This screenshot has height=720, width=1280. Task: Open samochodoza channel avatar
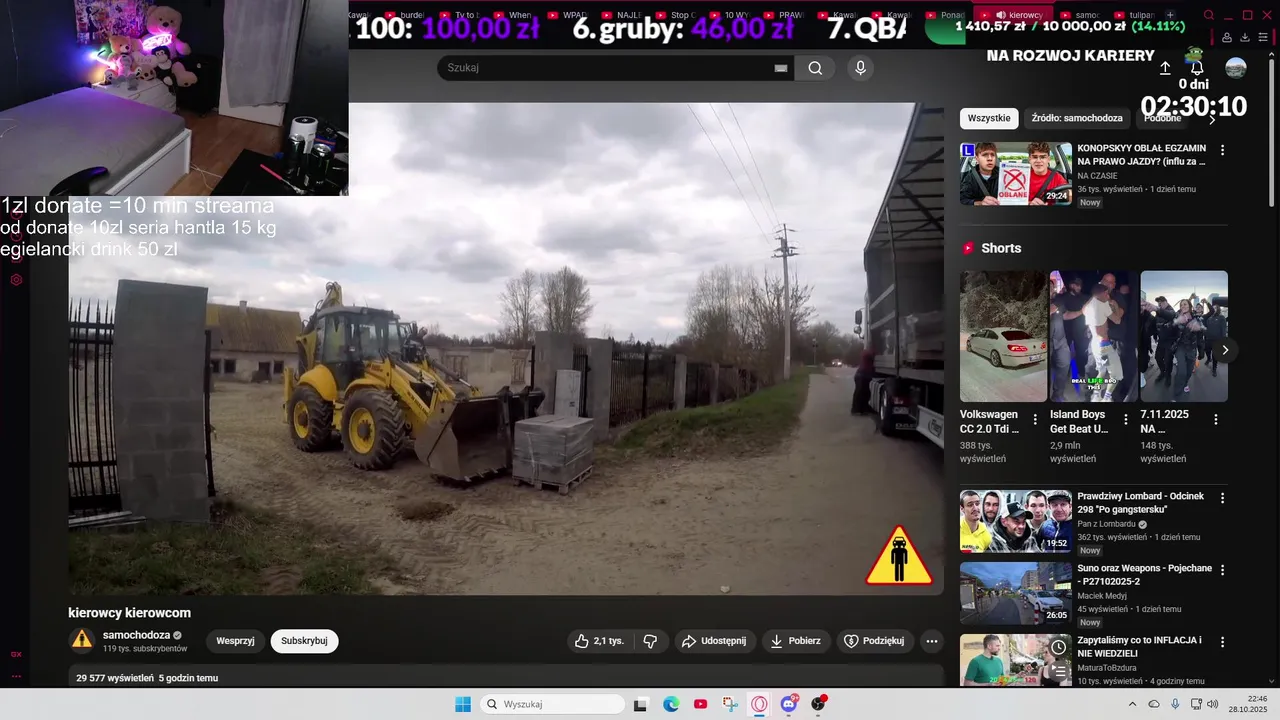(82, 640)
